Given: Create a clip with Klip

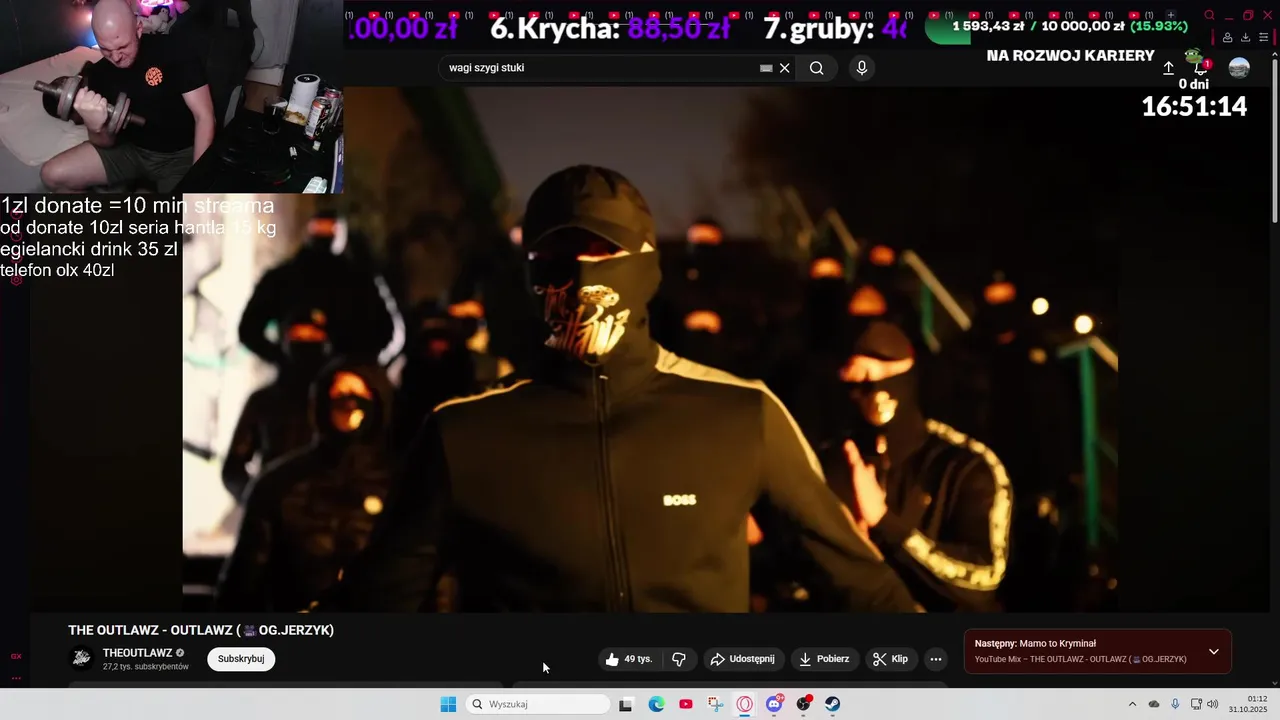Looking at the screenshot, I should (890, 659).
